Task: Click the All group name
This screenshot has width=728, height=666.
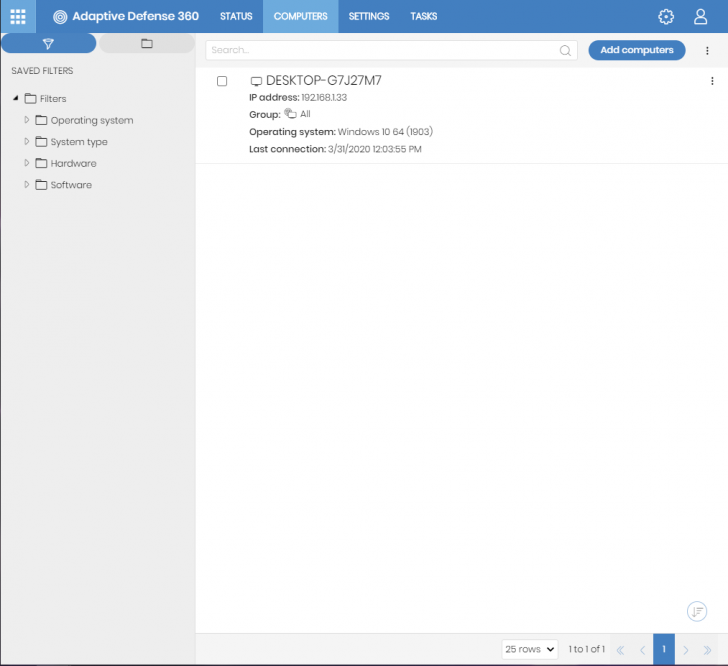Action: (305, 114)
